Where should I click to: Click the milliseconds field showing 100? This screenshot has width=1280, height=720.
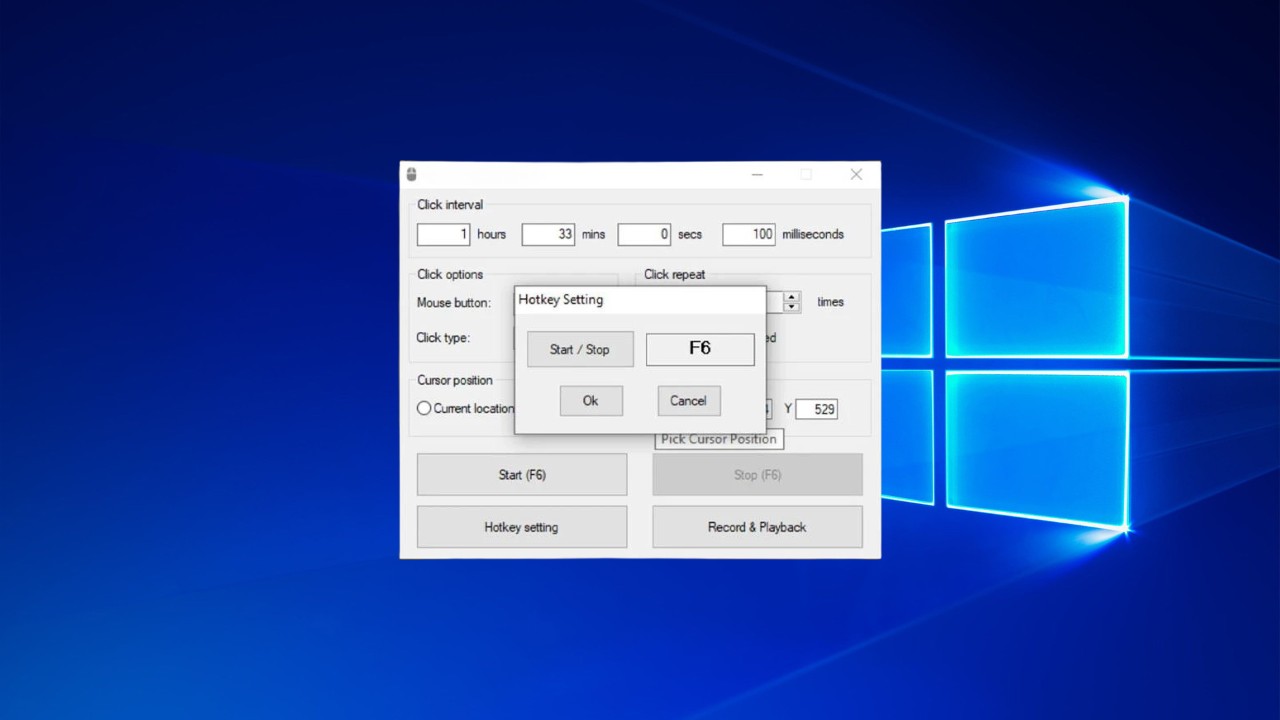(x=749, y=234)
